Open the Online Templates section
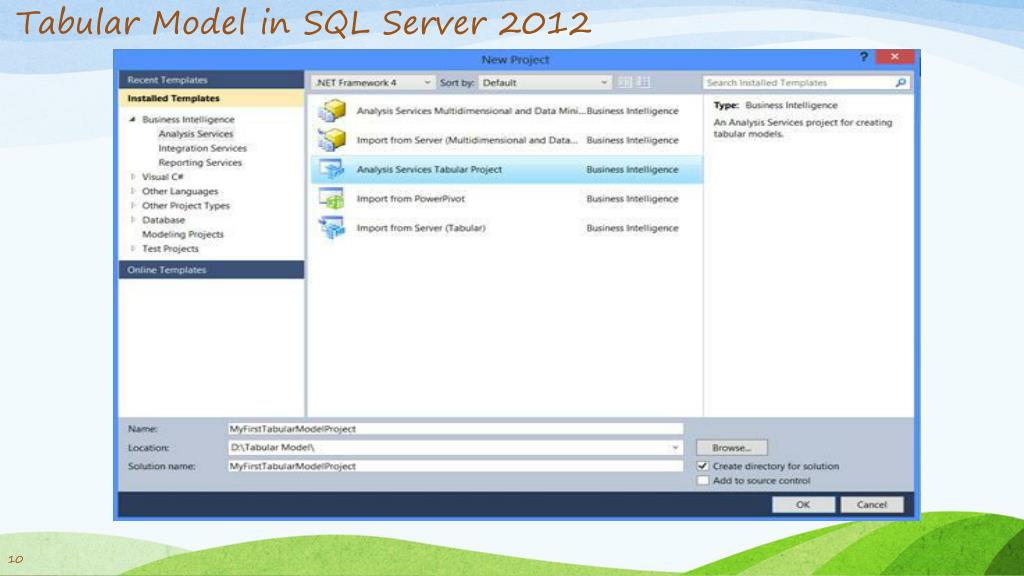1024x576 pixels. click(212, 270)
